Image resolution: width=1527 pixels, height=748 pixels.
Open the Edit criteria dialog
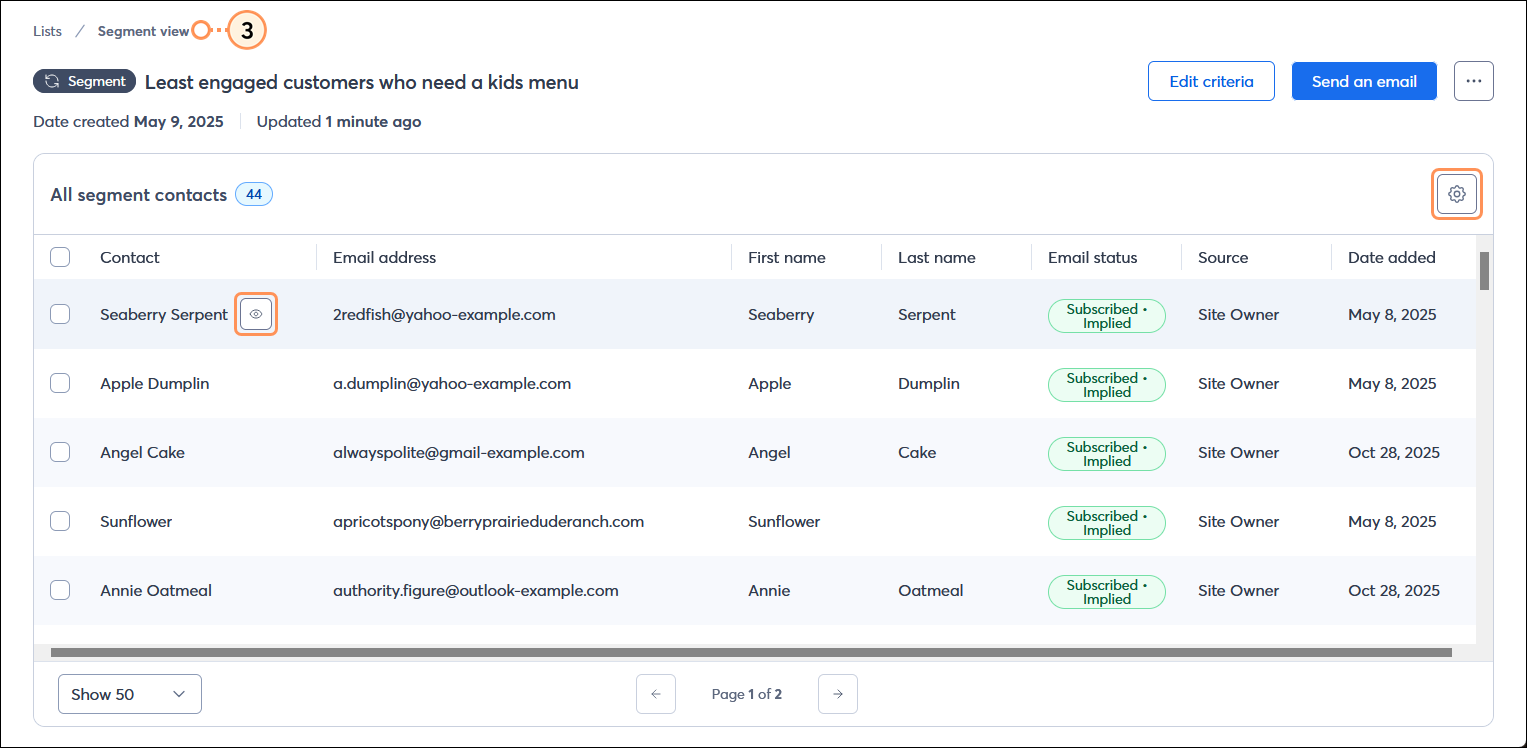[x=1211, y=81]
